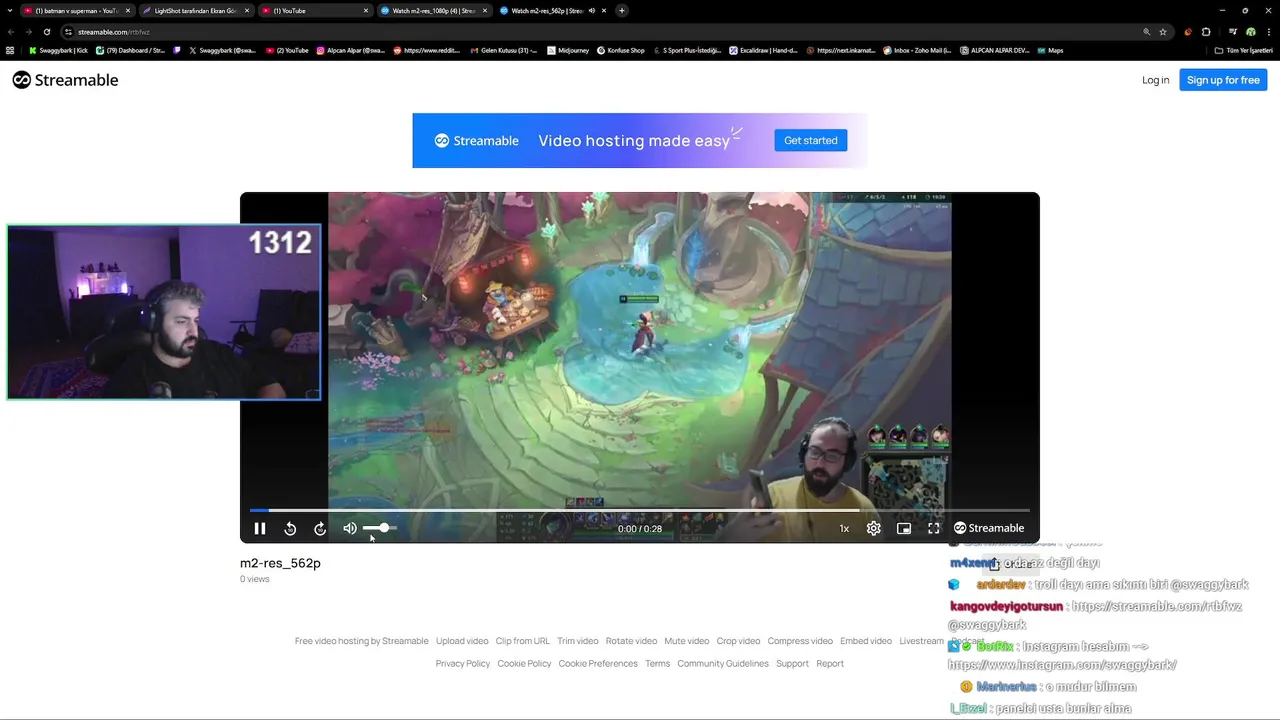View site information icon in address bar
Screen dimensions: 1280x720
[68, 32]
